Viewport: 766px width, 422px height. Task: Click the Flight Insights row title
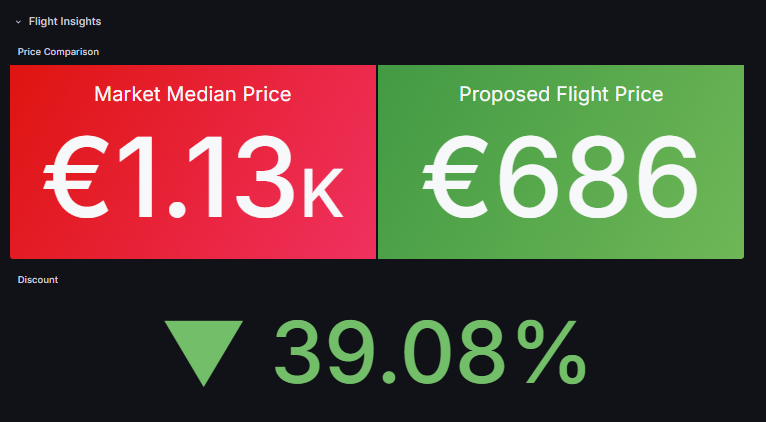click(x=65, y=21)
